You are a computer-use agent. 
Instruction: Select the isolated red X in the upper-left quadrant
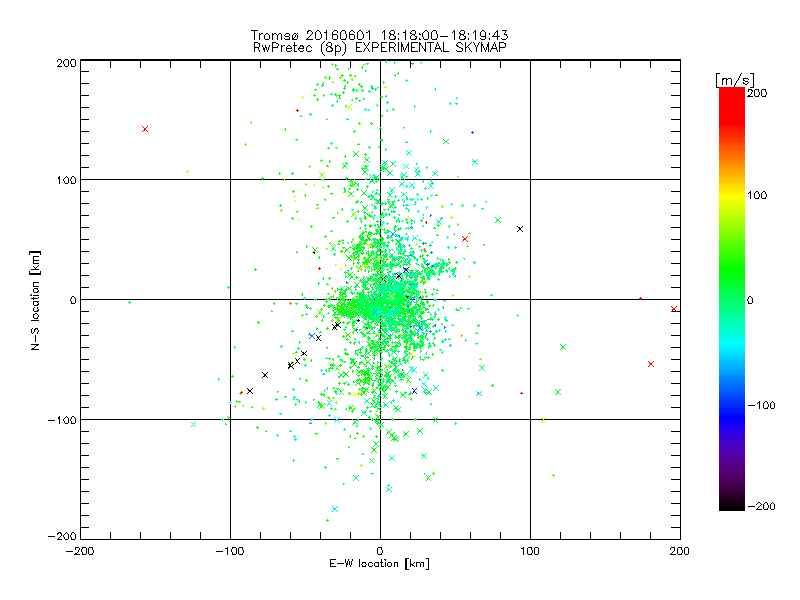145,129
